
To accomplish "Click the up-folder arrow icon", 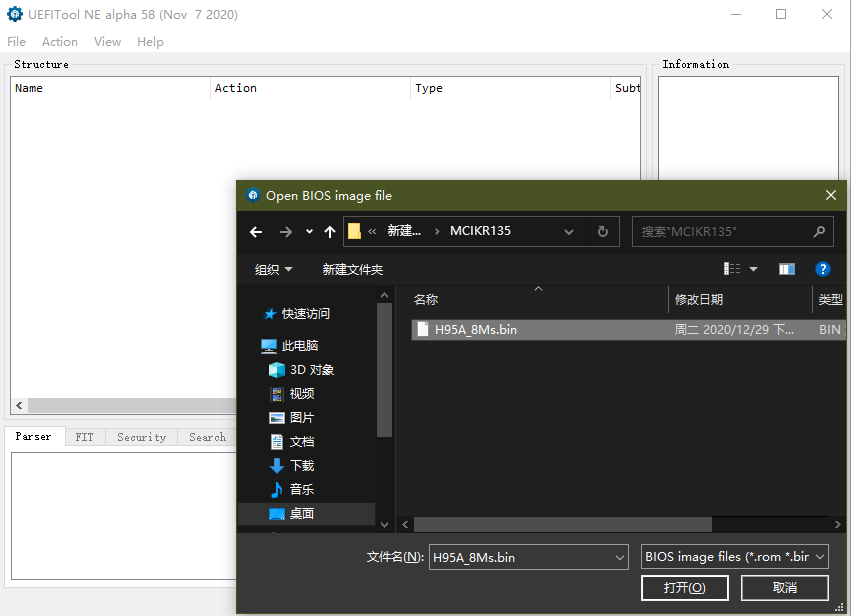I will [330, 232].
